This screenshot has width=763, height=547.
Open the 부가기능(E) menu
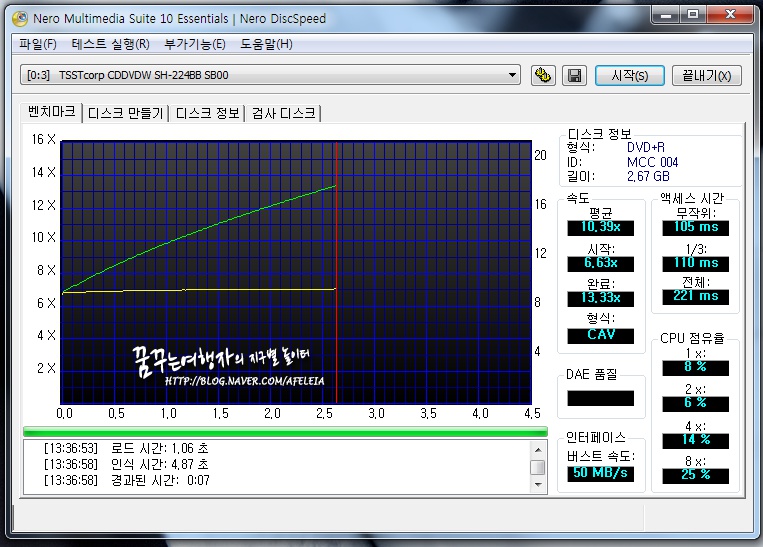click(x=195, y=44)
